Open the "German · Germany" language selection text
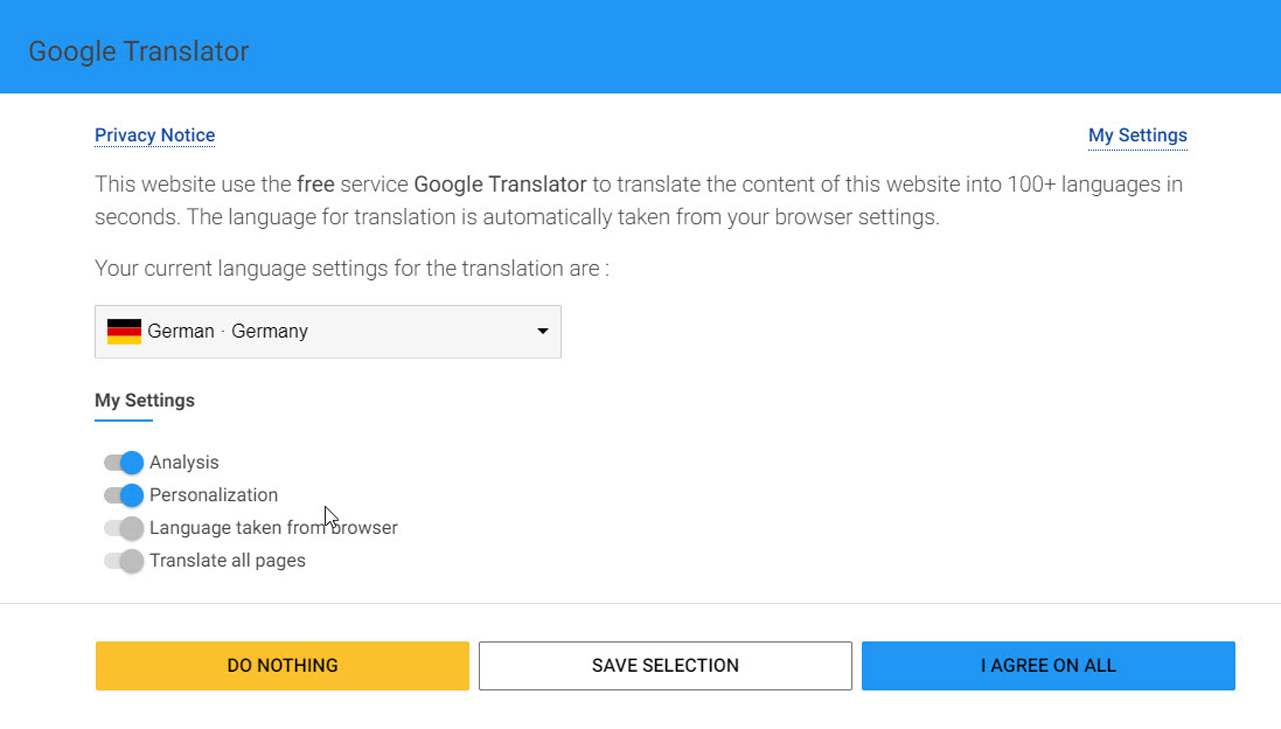 point(227,331)
